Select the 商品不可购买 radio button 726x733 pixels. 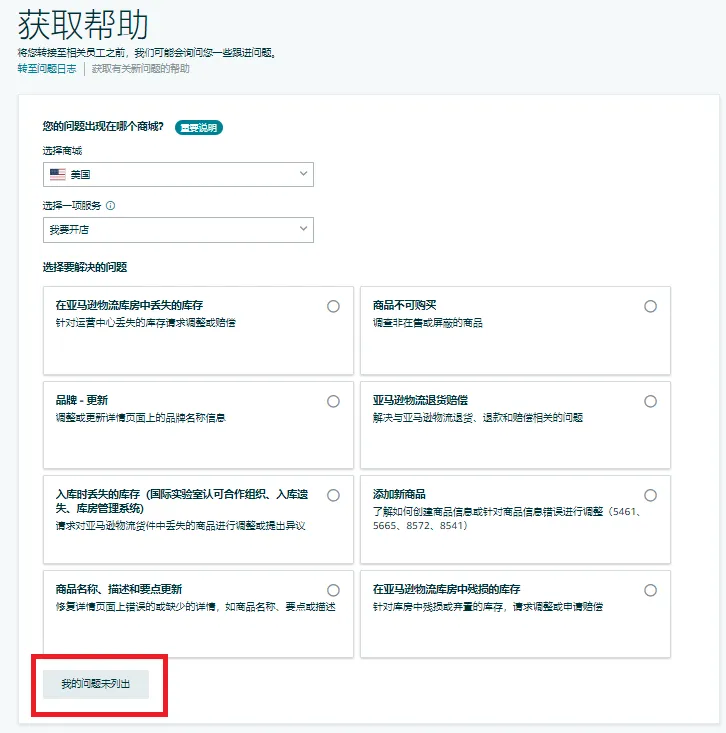point(650,307)
